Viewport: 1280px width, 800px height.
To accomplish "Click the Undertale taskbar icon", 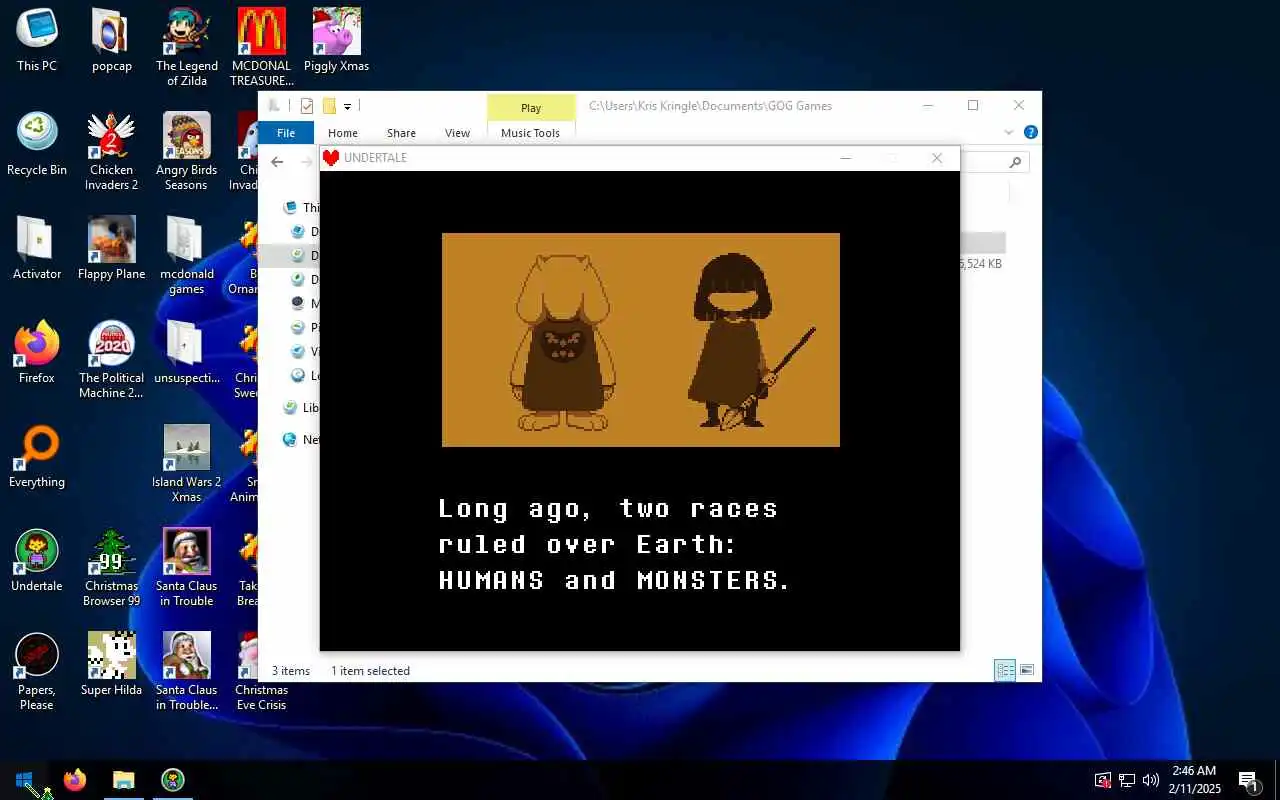I will pyautogui.click(x=173, y=780).
